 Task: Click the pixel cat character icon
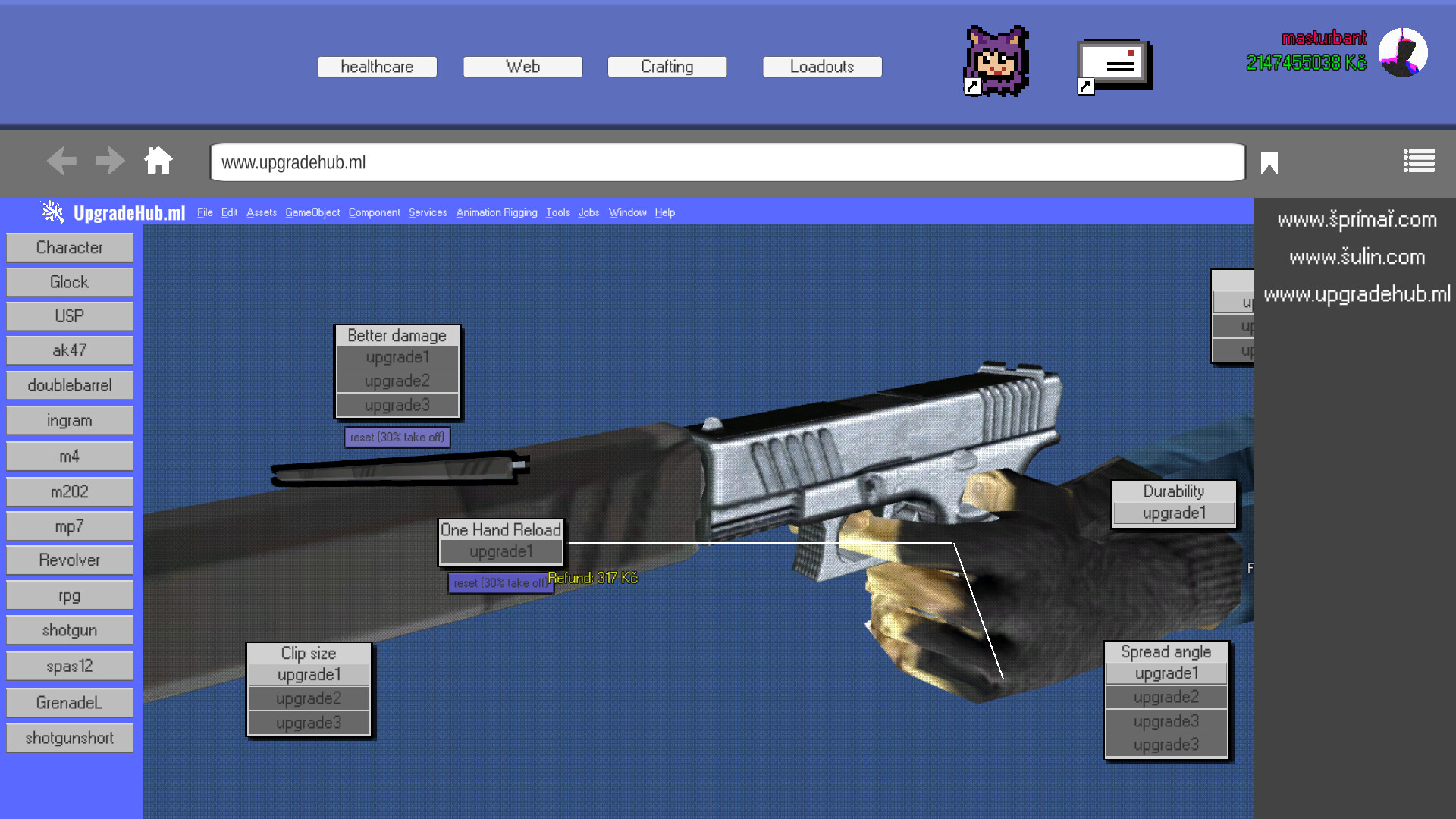[x=995, y=61]
